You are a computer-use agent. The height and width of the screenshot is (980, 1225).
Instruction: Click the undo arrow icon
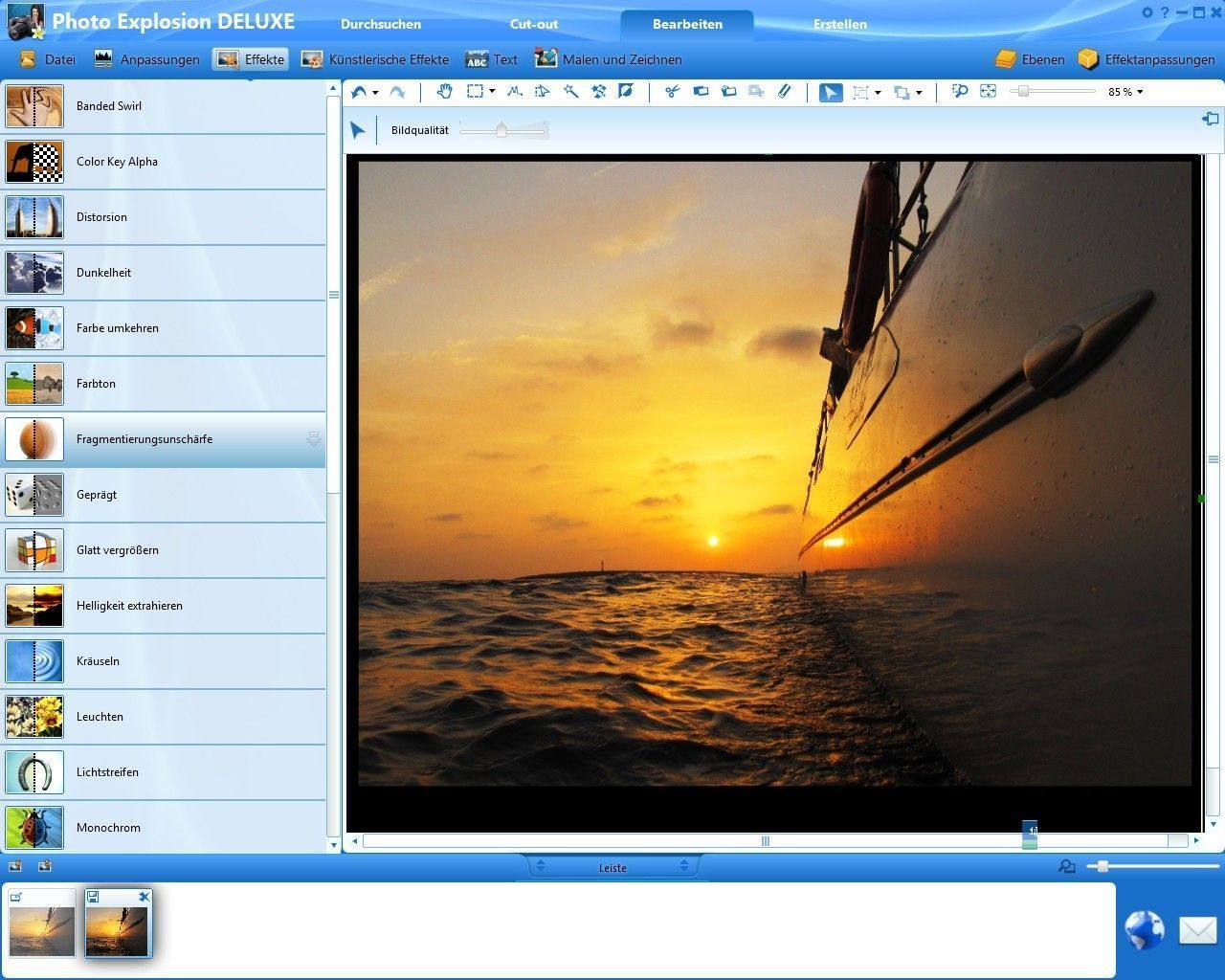359,92
